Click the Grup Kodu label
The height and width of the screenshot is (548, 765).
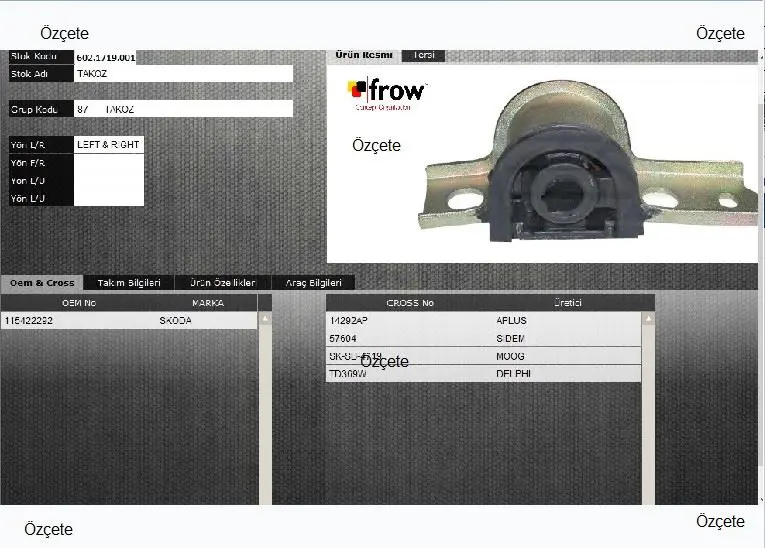click(x=34, y=109)
